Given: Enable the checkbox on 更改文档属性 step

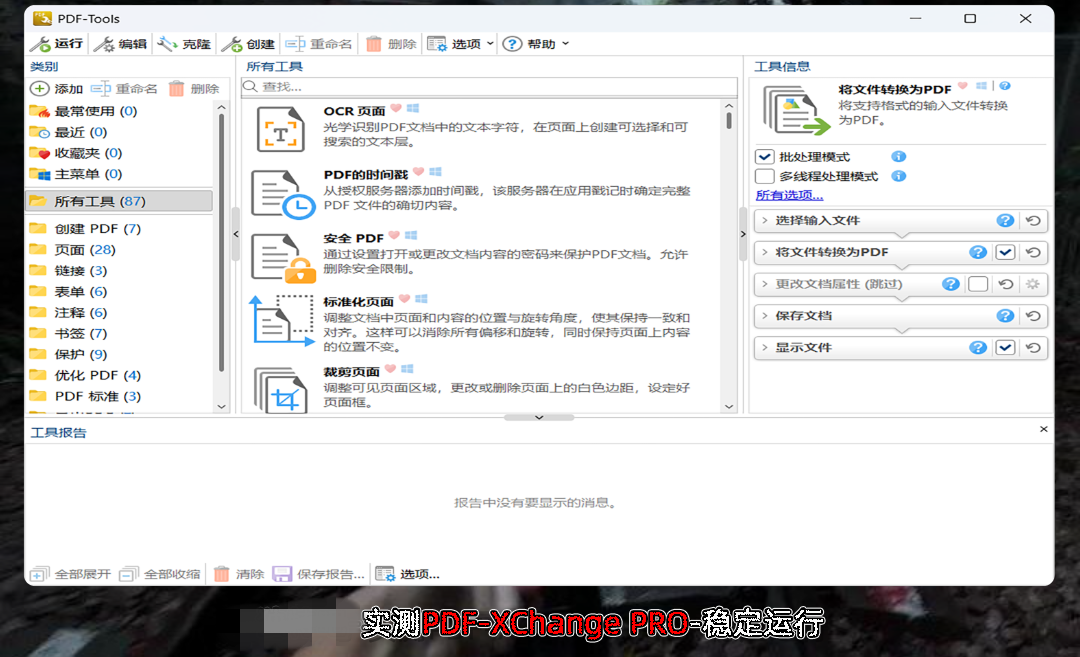Looking at the screenshot, I should click(x=977, y=284).
